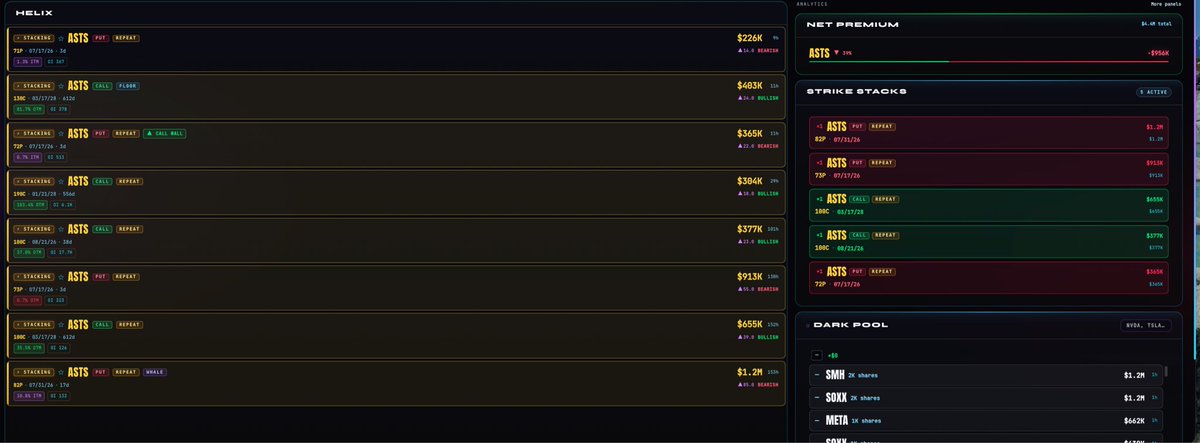Click STACKING badge on the 190C row

(33, 181)
